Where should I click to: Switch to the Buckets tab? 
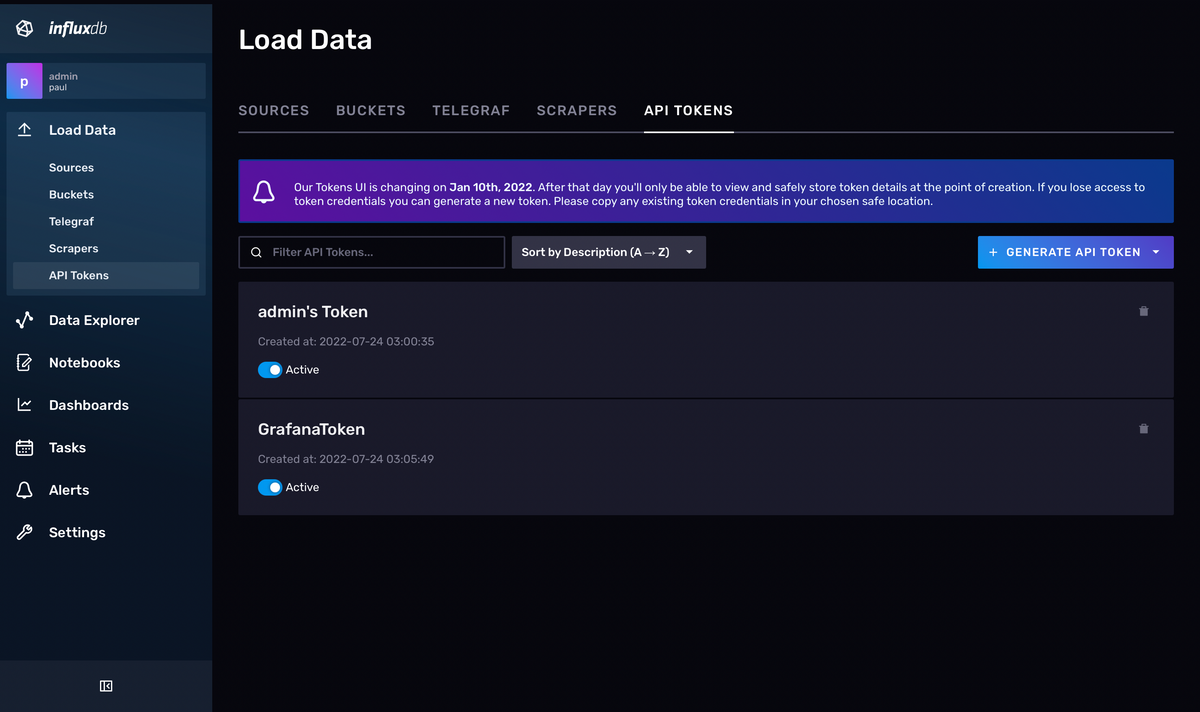[x=370, y=111]
